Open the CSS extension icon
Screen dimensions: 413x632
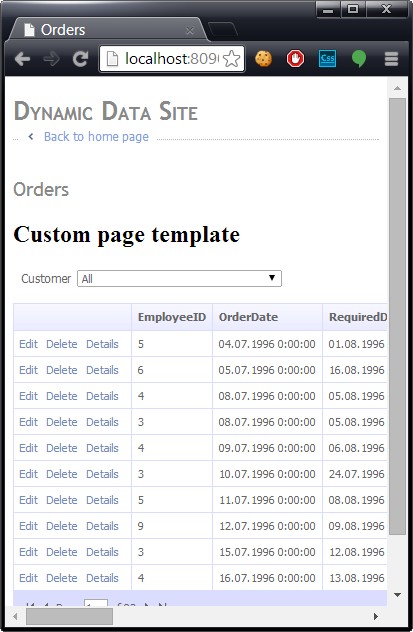[x=327, y=59]
